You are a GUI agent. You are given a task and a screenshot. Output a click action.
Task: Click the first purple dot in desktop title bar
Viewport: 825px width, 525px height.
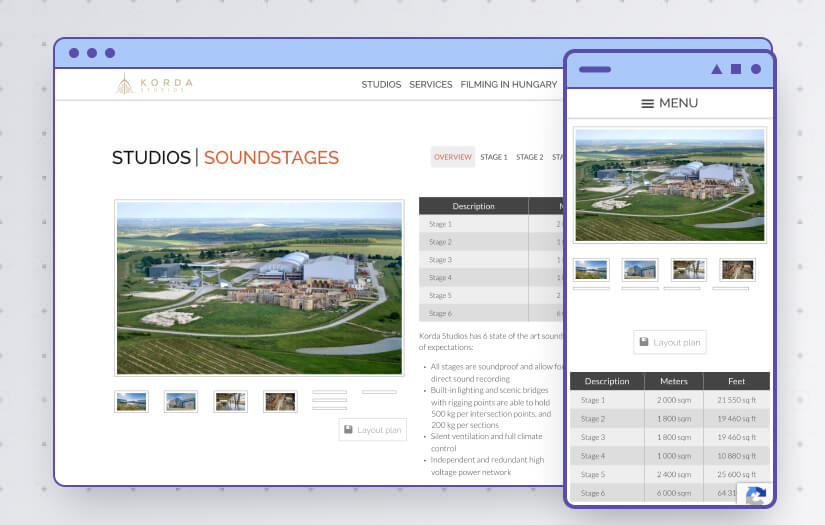(x=74, y=53)
